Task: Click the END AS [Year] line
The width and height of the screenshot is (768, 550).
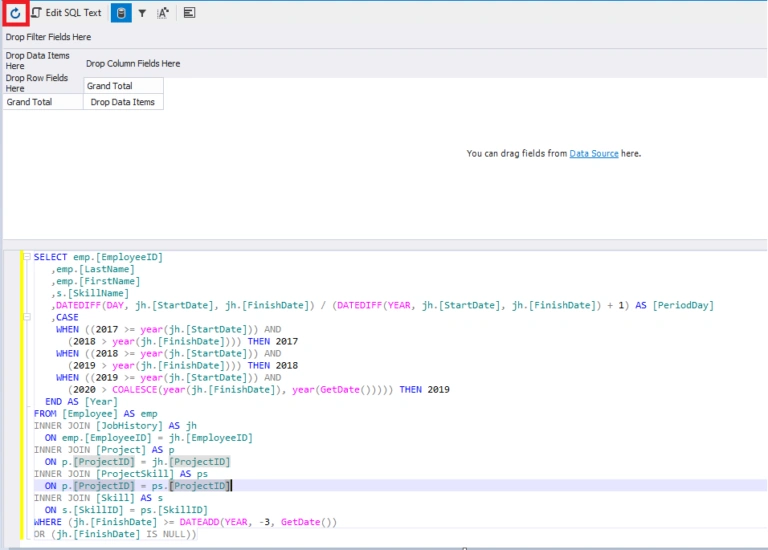Action: (81, 402)
